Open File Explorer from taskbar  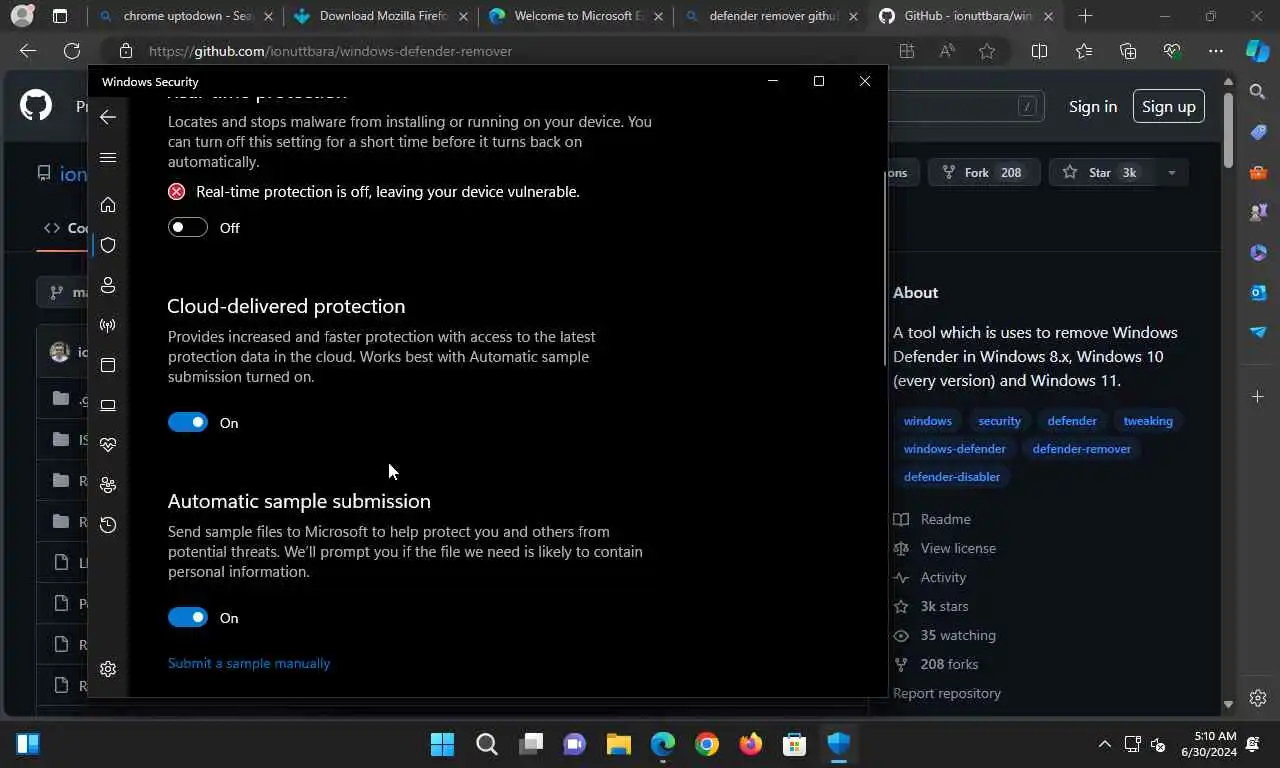point(618,744)
